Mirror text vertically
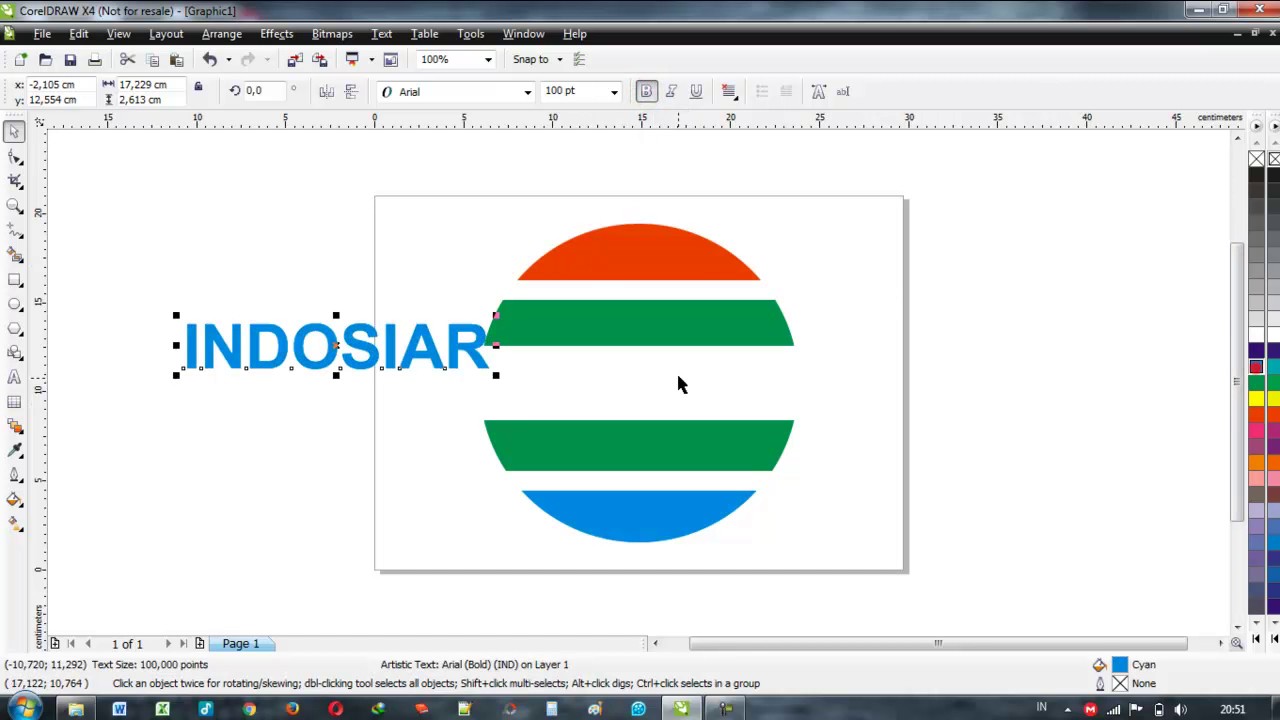This screenshot has height=720, width=1280. (x=351, y=92)
